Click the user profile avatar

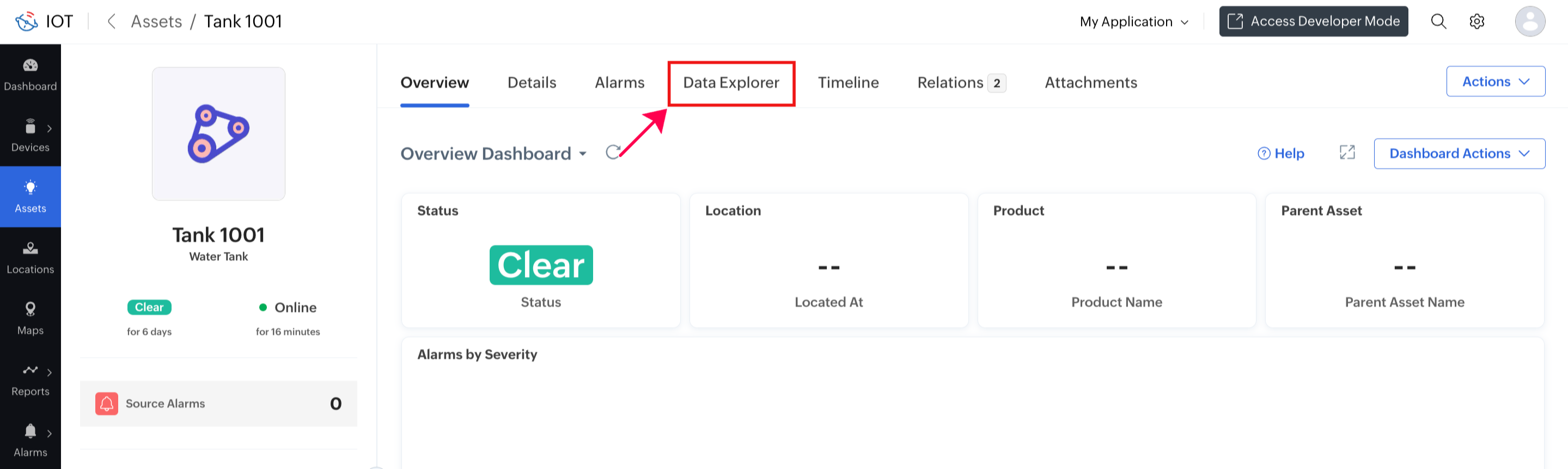pos(1530,21)
